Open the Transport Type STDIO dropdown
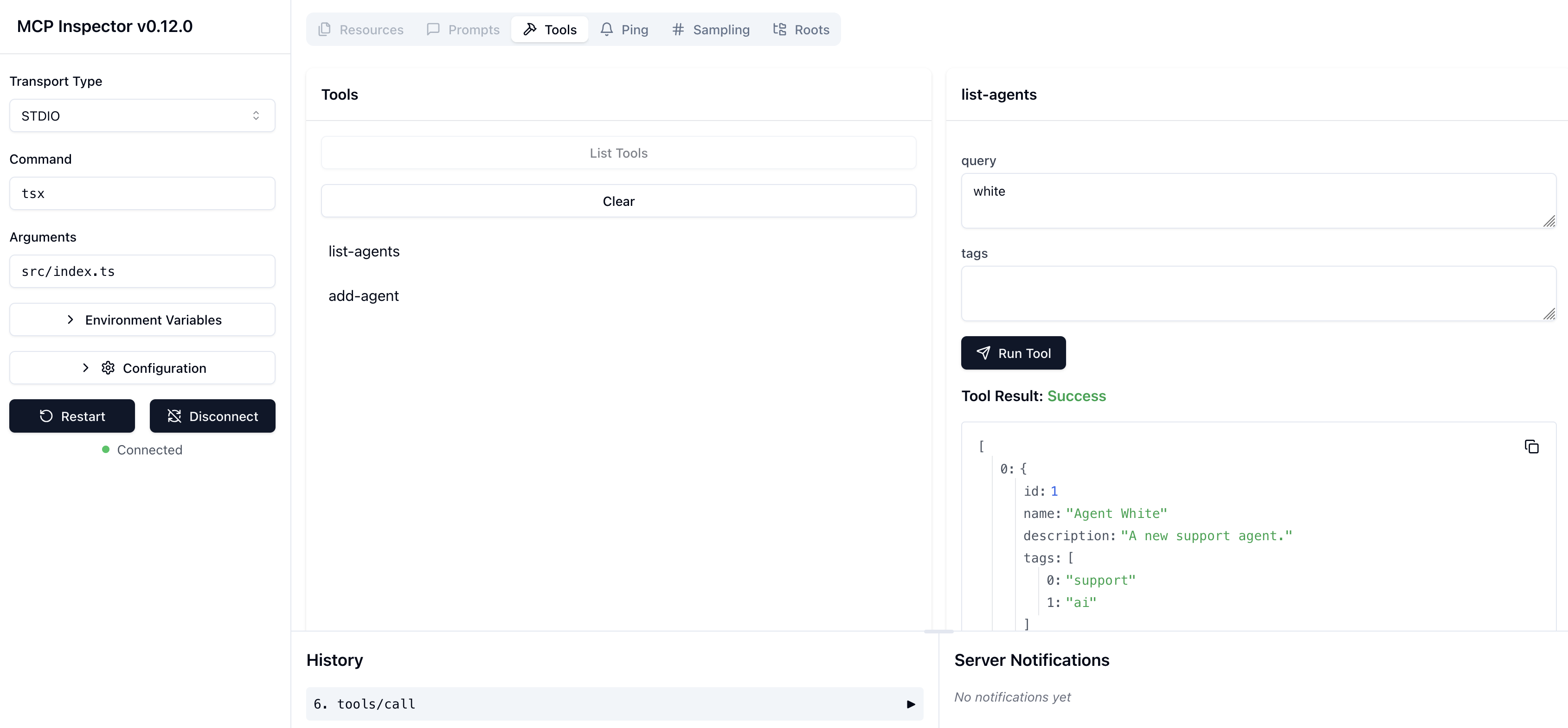The height and width of the screenshot is (728, 1568). click(x=142, y=115)
